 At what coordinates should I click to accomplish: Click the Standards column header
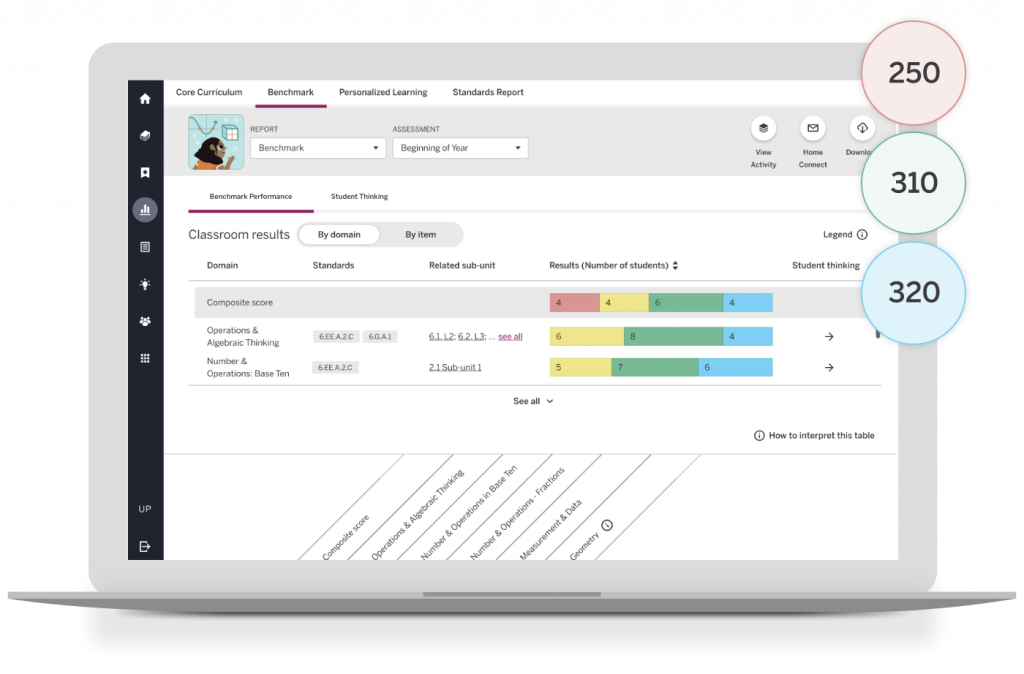point(333,265)
